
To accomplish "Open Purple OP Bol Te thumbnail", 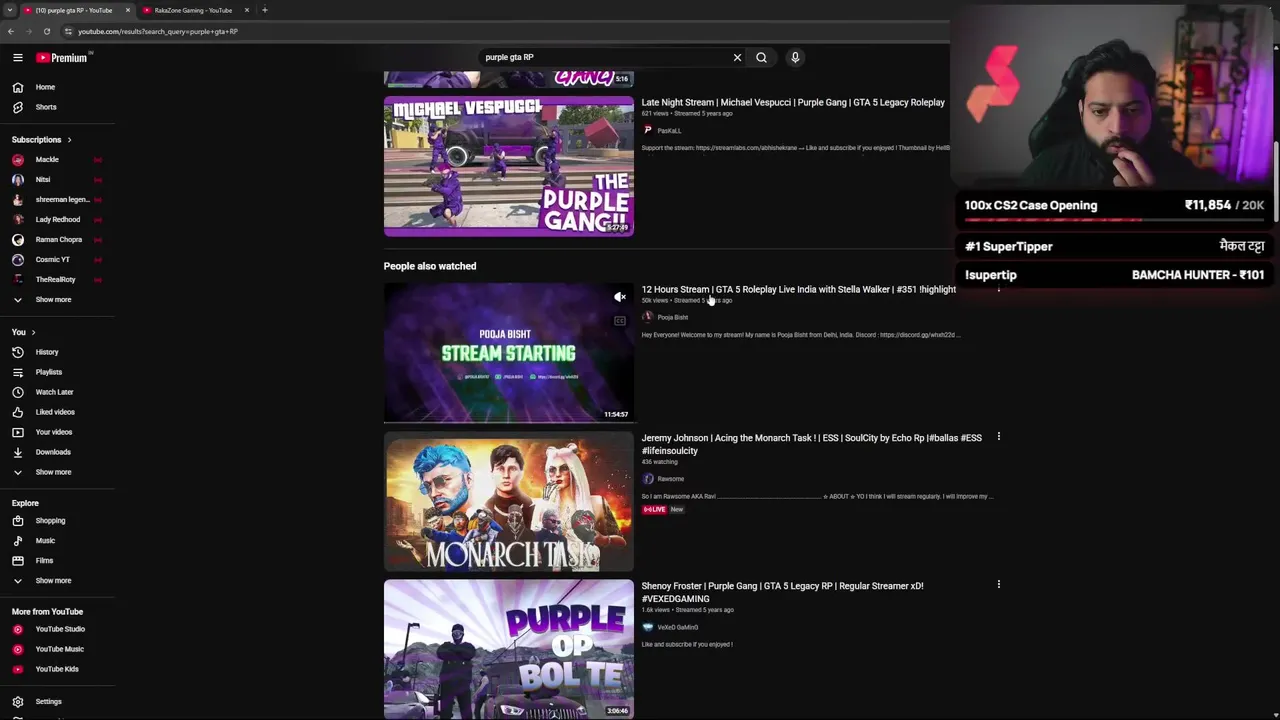I will pos(508,649).
